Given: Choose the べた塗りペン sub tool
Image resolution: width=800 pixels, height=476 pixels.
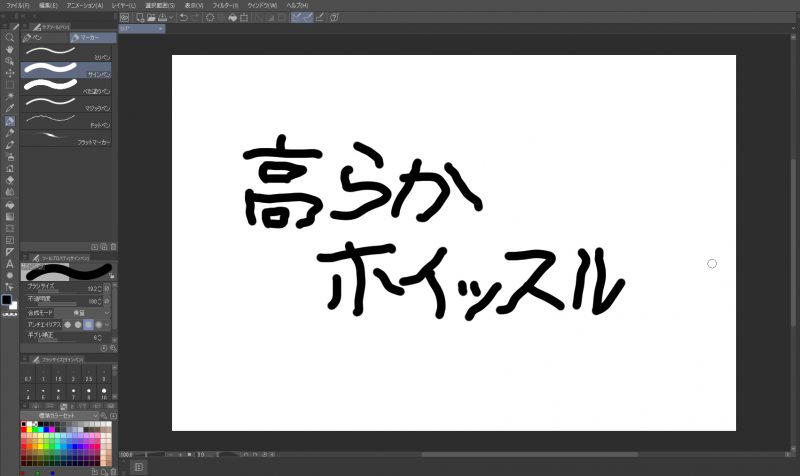Looking at the screenshot, I should pyautogui.click(x=66, y=87).
